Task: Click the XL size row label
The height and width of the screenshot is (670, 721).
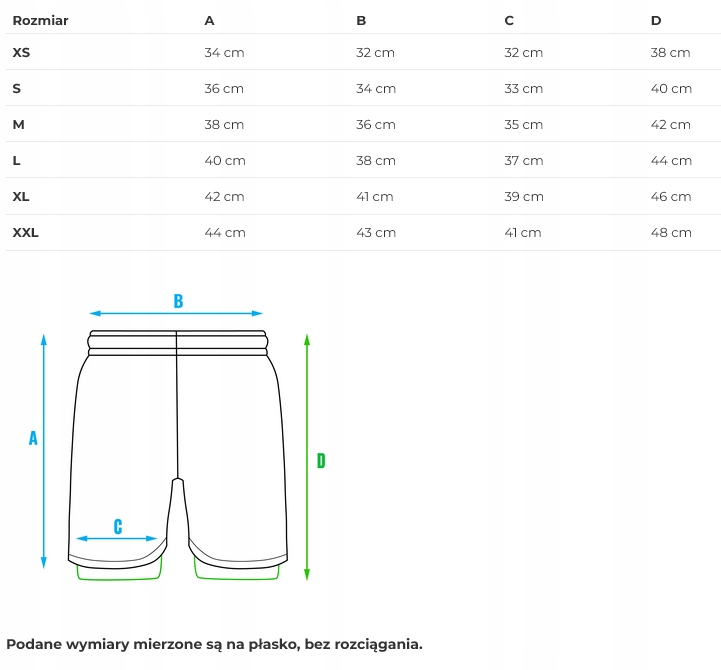Action: [x=21, y=196]
